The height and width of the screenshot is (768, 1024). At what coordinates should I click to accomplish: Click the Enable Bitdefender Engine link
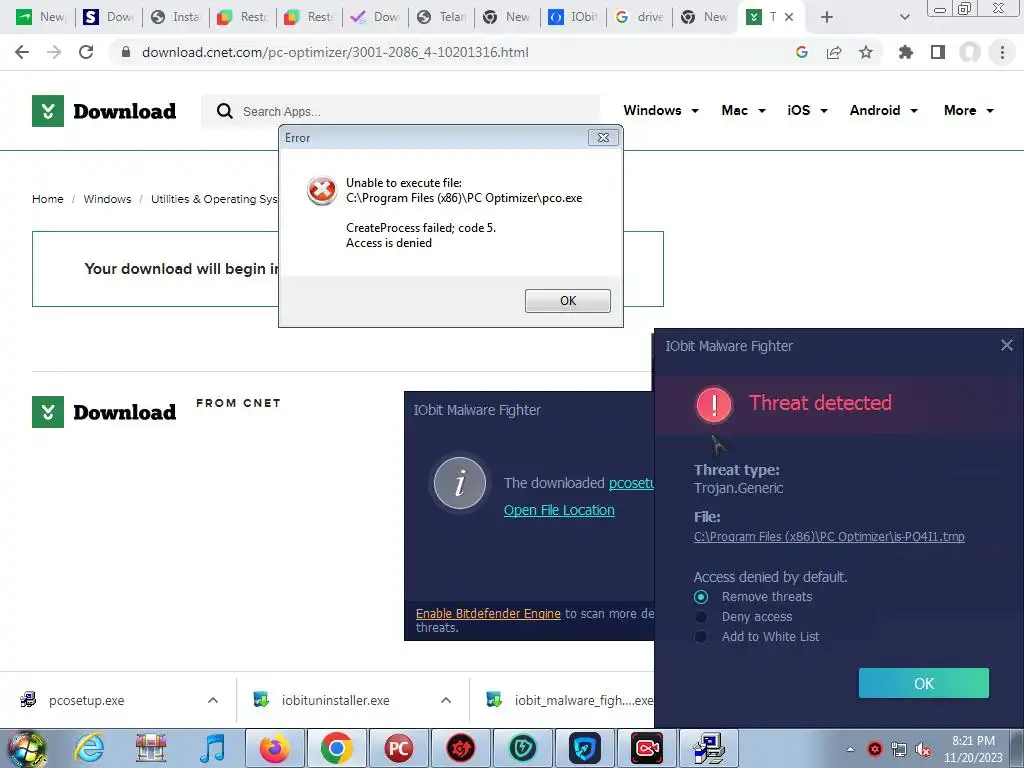coord(488,614)
